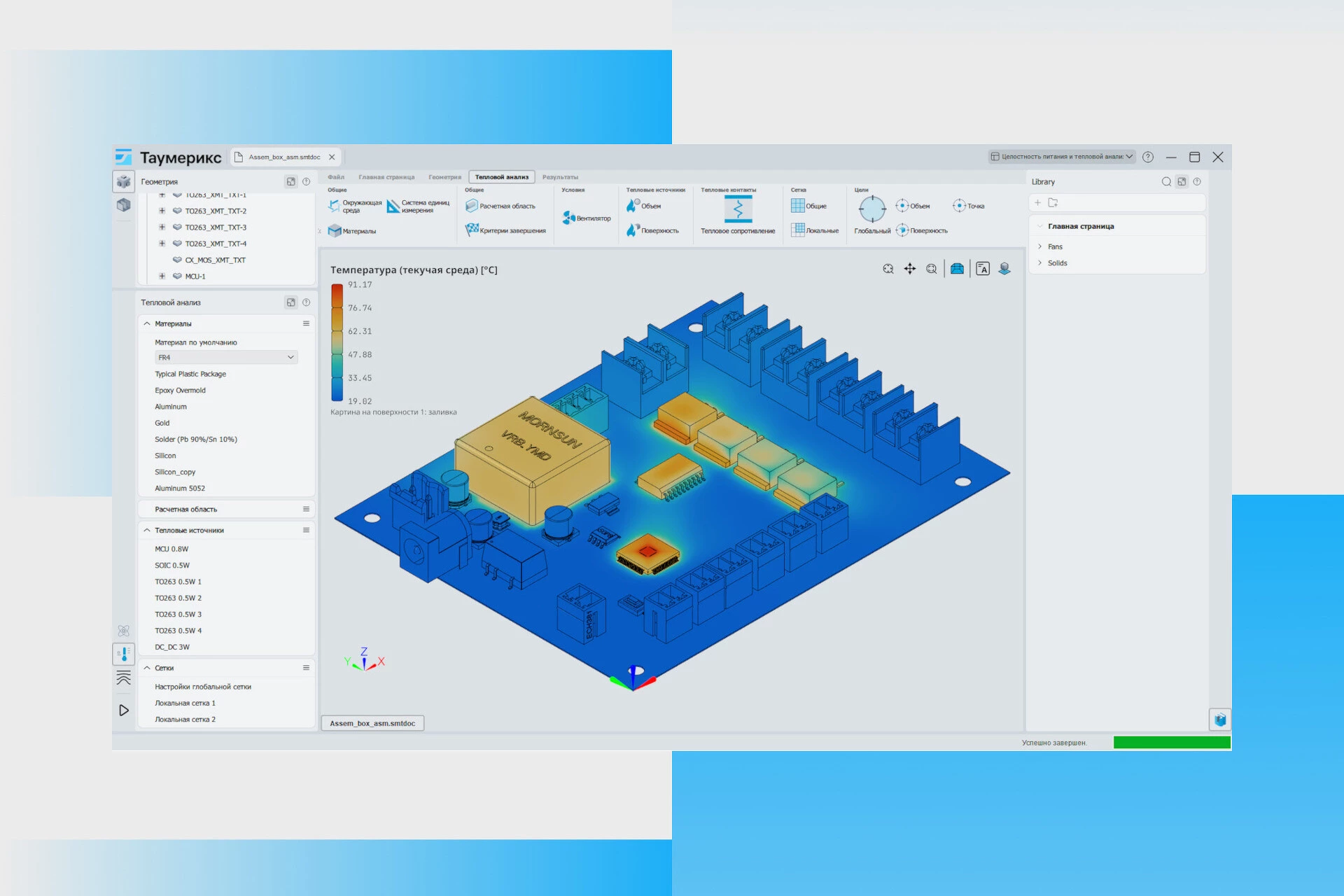Collapse the Тепловые источники section
The height and width of the screenshot is (896, 1344).
[x=147, y=531]
